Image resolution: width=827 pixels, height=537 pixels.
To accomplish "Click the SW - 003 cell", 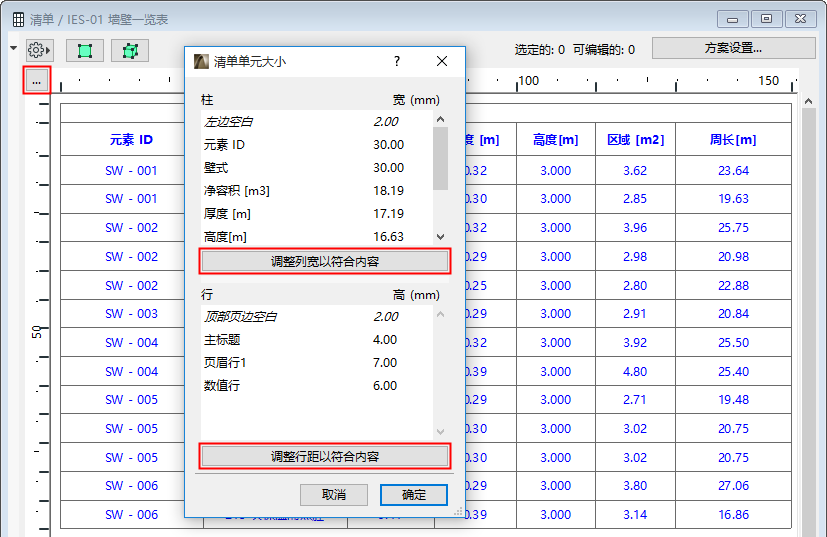I will tap(131, 314).
